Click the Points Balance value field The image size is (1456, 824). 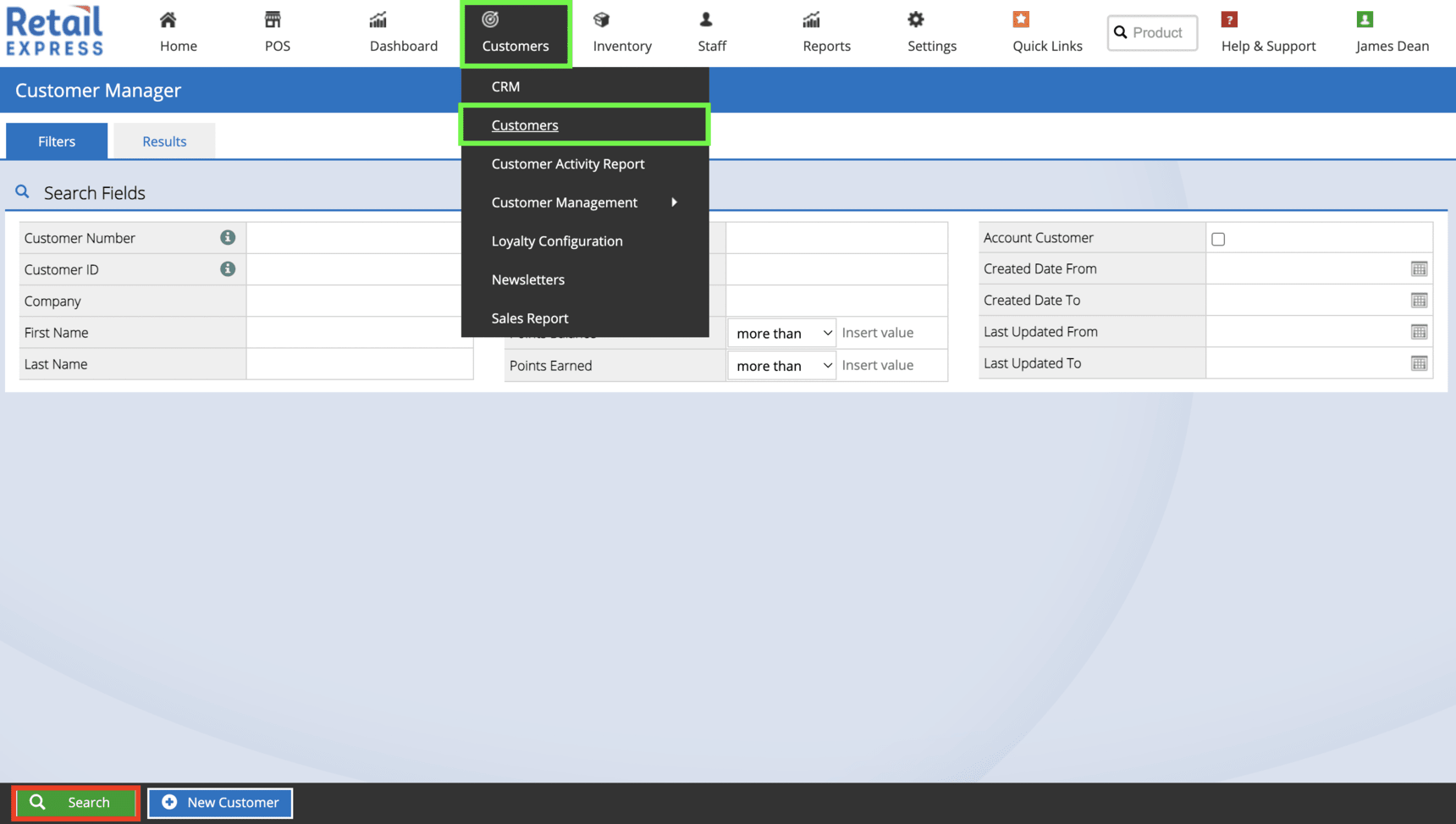click(x=891, y=333)
